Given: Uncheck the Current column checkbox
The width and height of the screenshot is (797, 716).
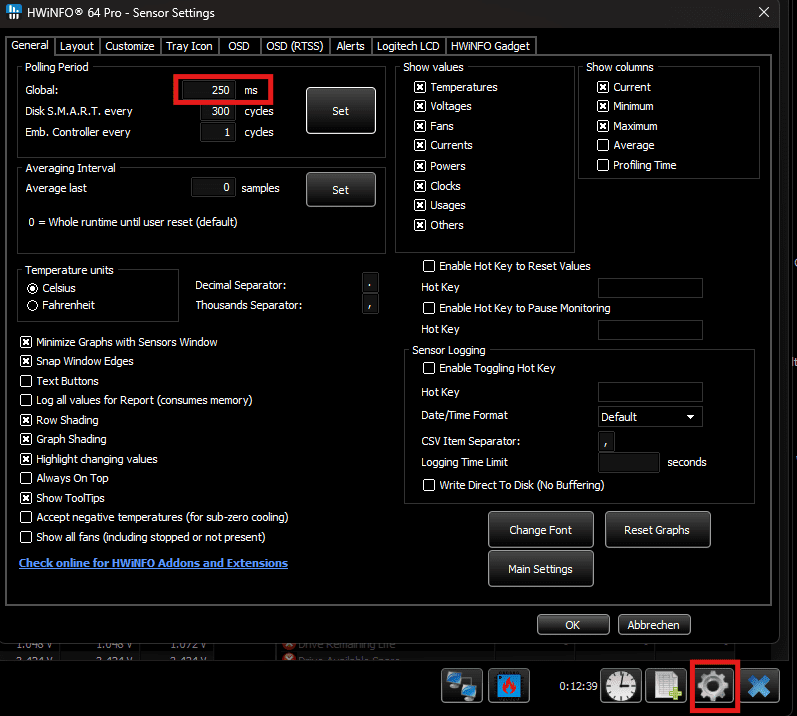Looking at the screenshot, I should [x=603, y=87].
